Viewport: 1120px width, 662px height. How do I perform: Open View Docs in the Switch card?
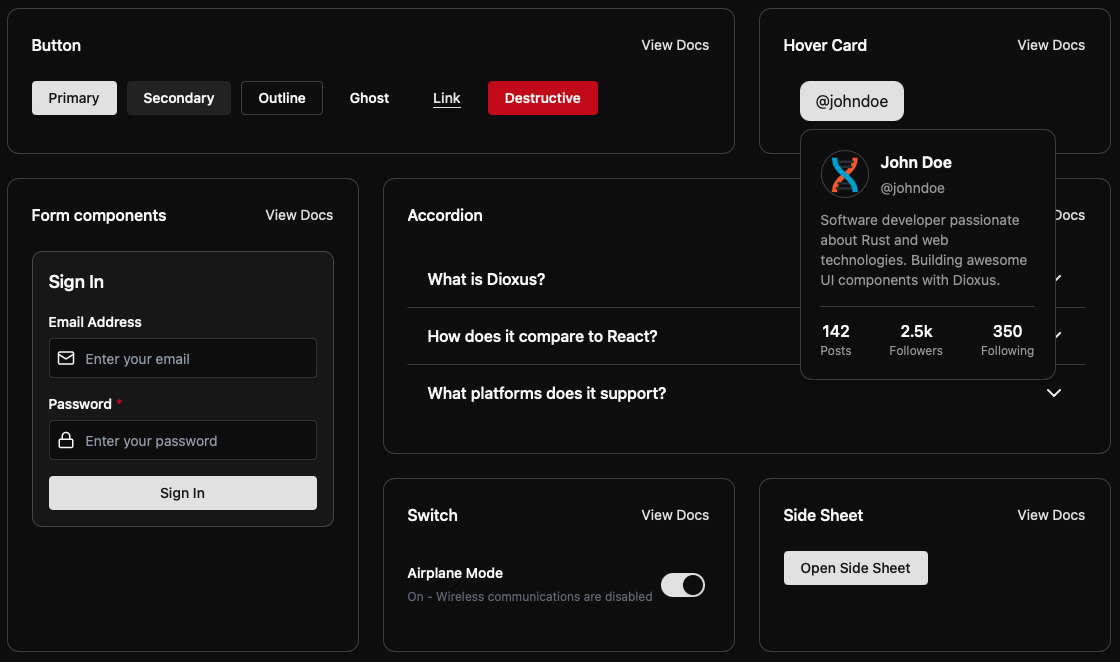[675, 515]
